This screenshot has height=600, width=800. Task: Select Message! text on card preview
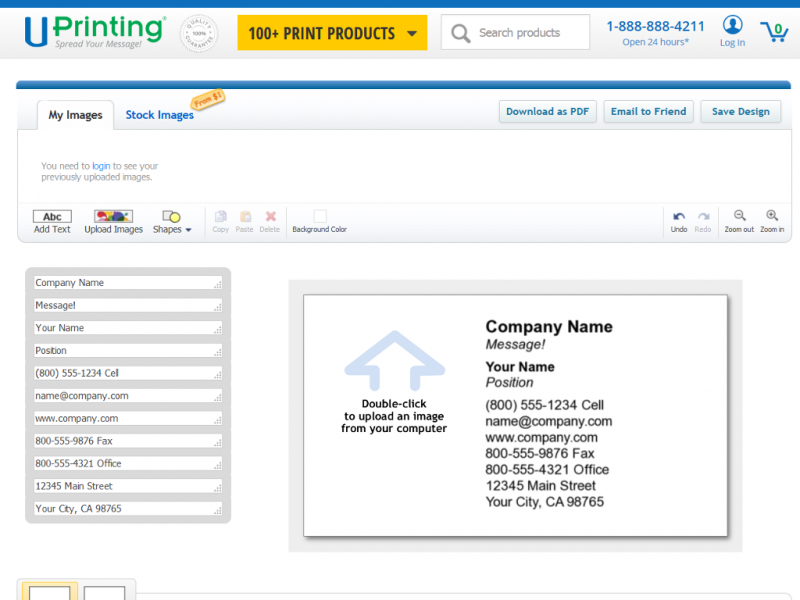[515, 345]
